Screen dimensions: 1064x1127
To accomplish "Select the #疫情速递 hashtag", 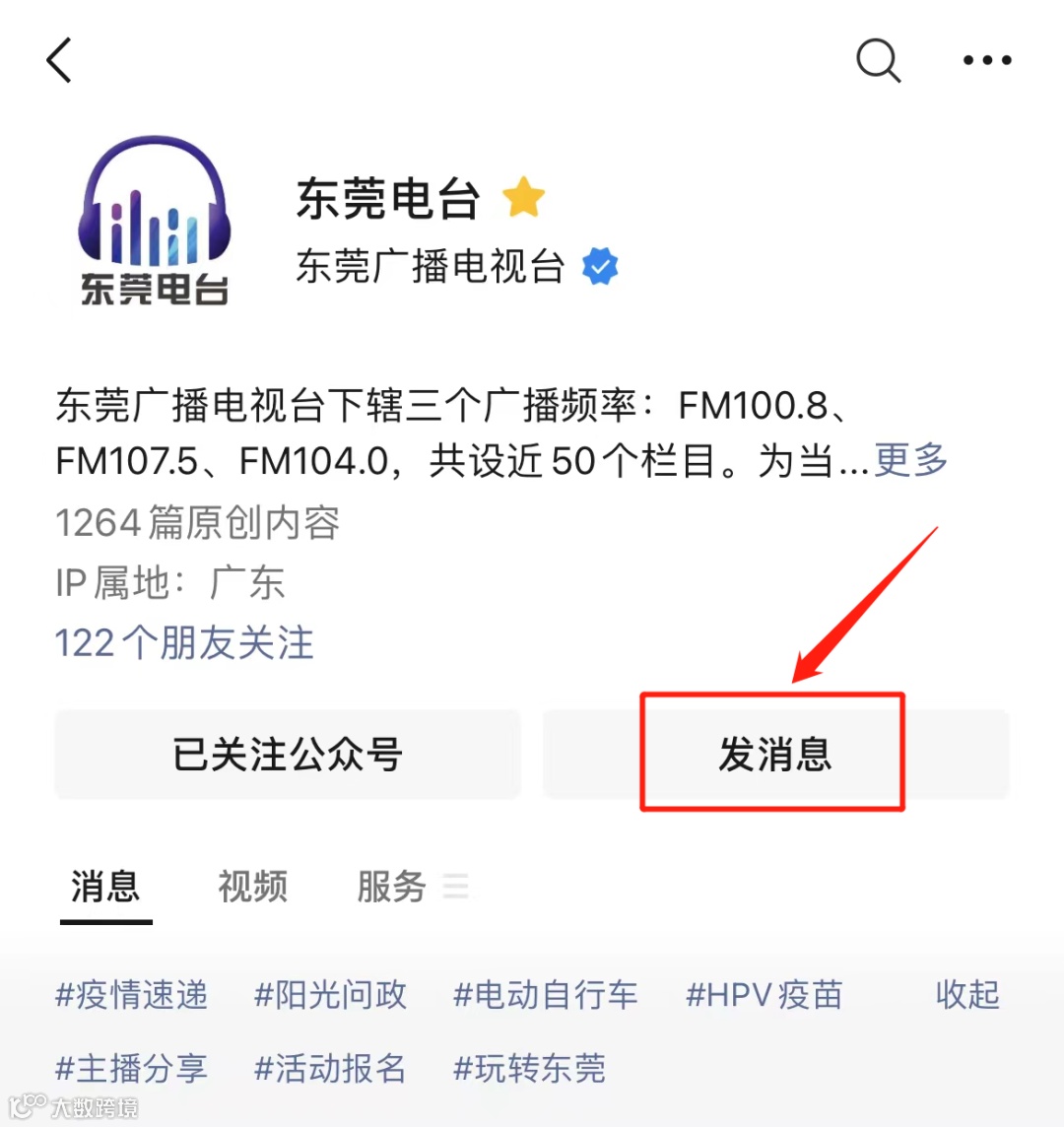I will 132,995.
